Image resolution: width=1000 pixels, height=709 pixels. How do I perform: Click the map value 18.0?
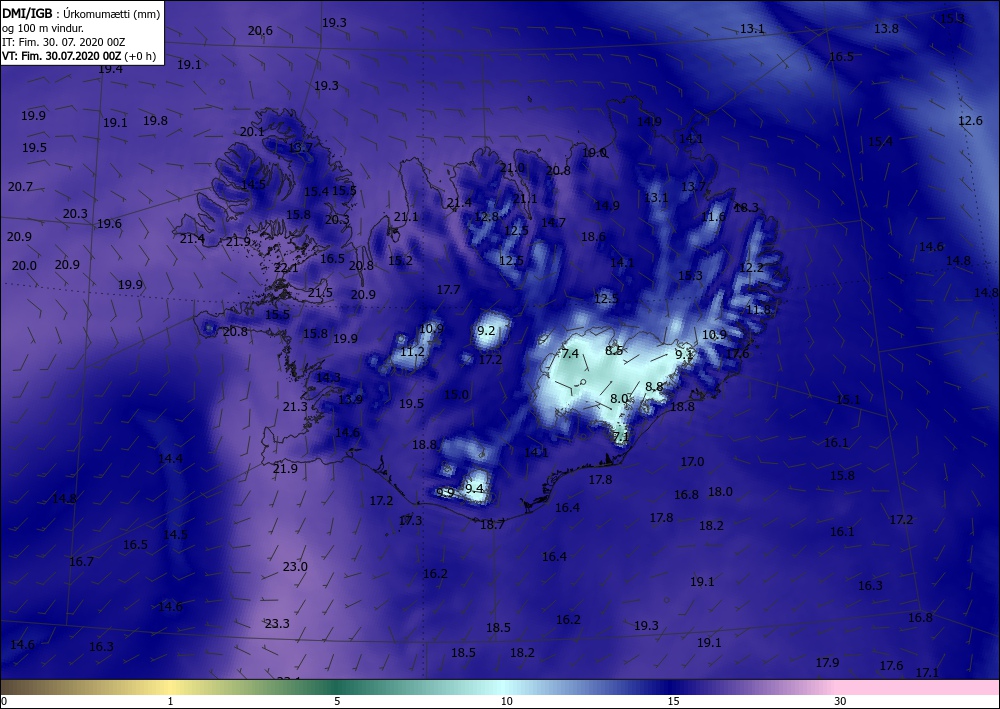click(x=720, y=492)
